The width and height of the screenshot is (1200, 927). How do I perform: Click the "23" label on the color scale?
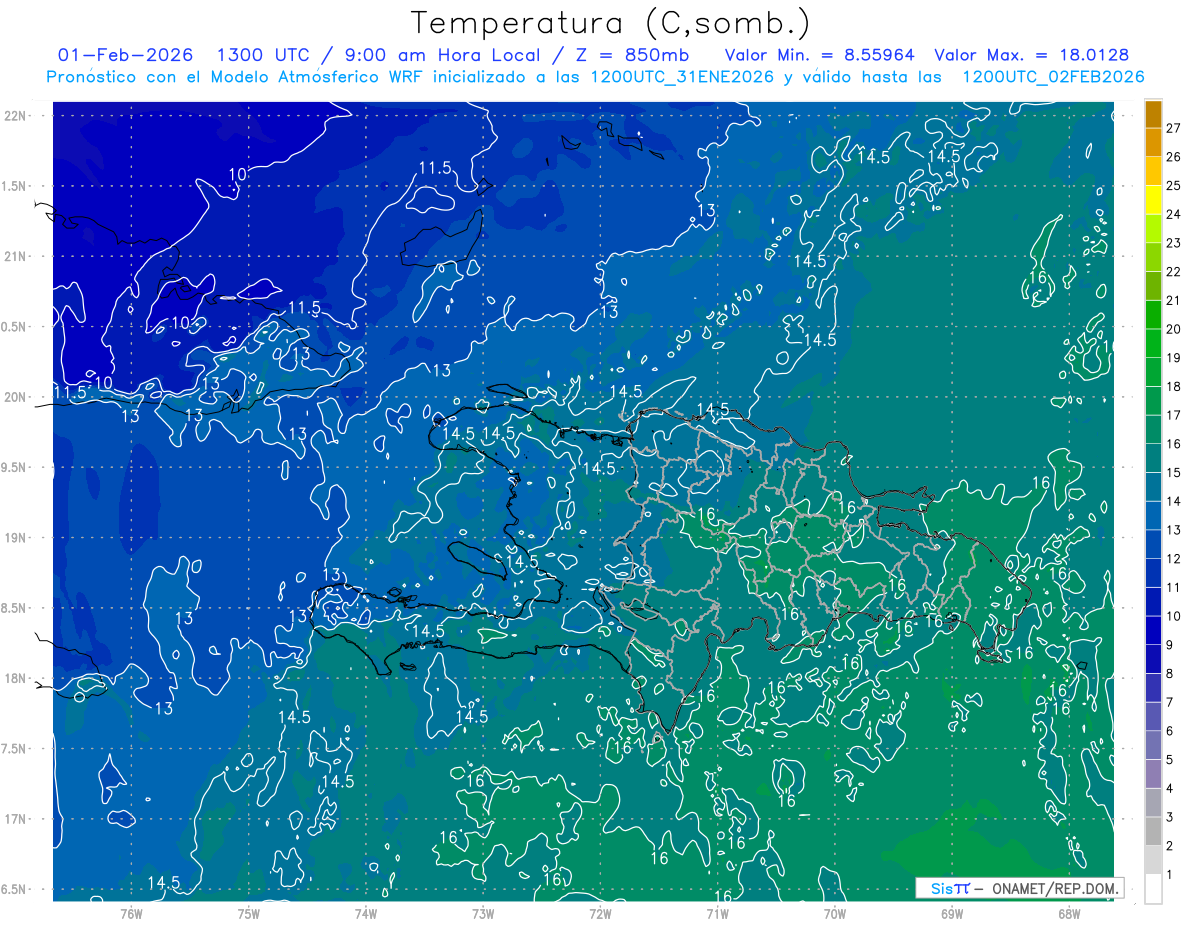pos(1174,243)
